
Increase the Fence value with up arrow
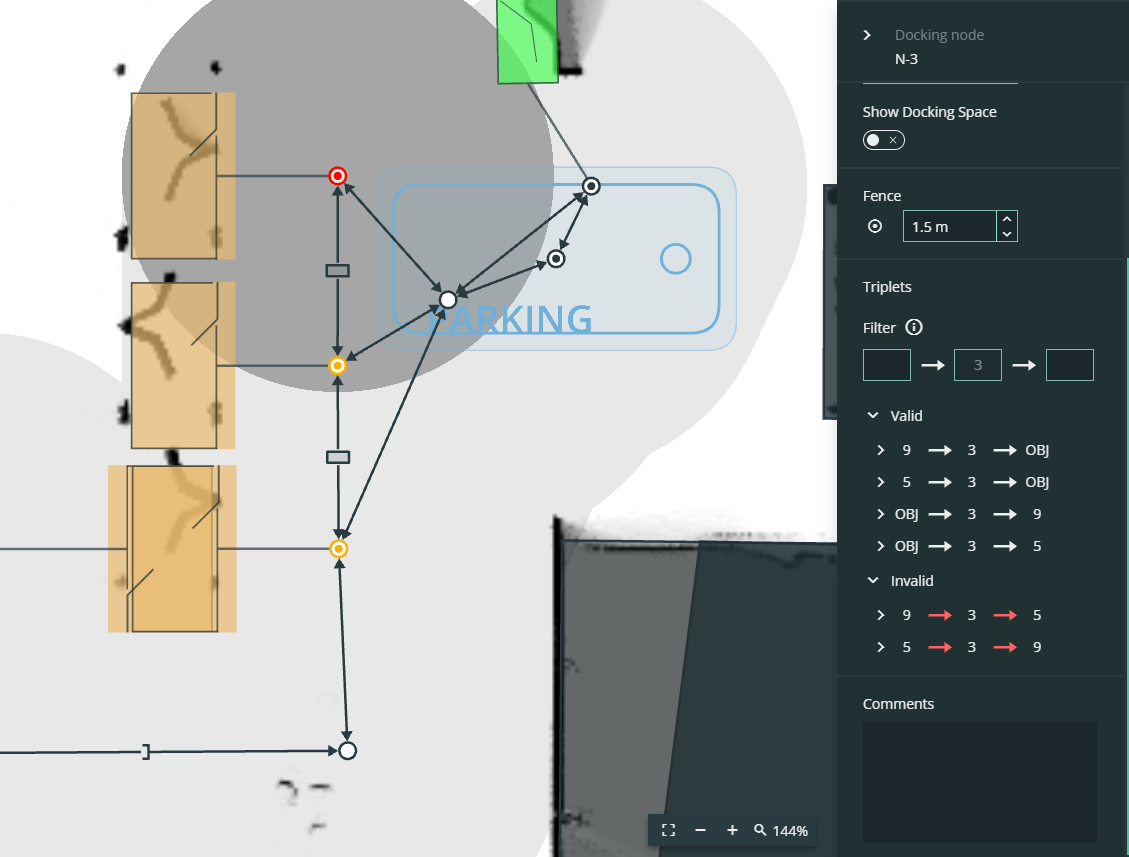(x=1007, y=219)
